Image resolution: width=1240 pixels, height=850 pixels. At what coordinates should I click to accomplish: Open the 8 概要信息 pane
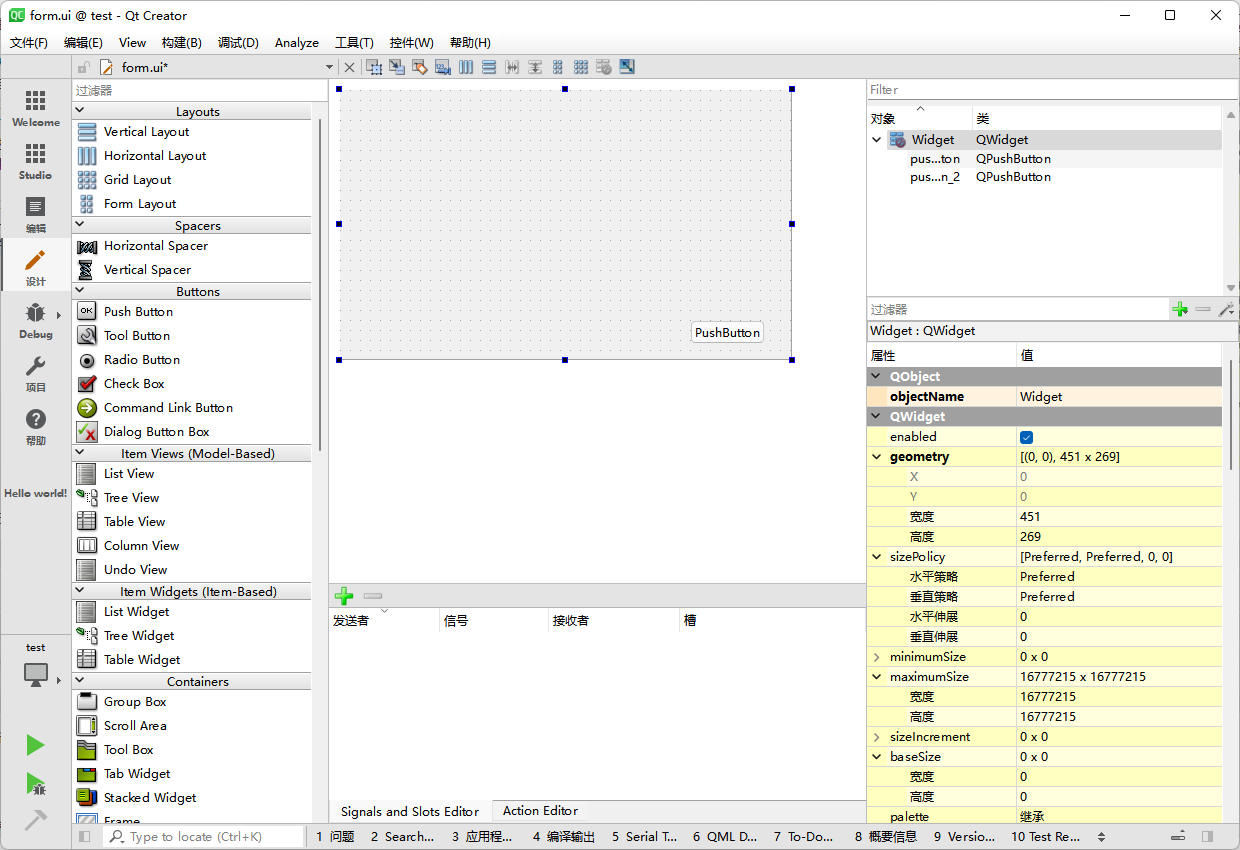886,837
